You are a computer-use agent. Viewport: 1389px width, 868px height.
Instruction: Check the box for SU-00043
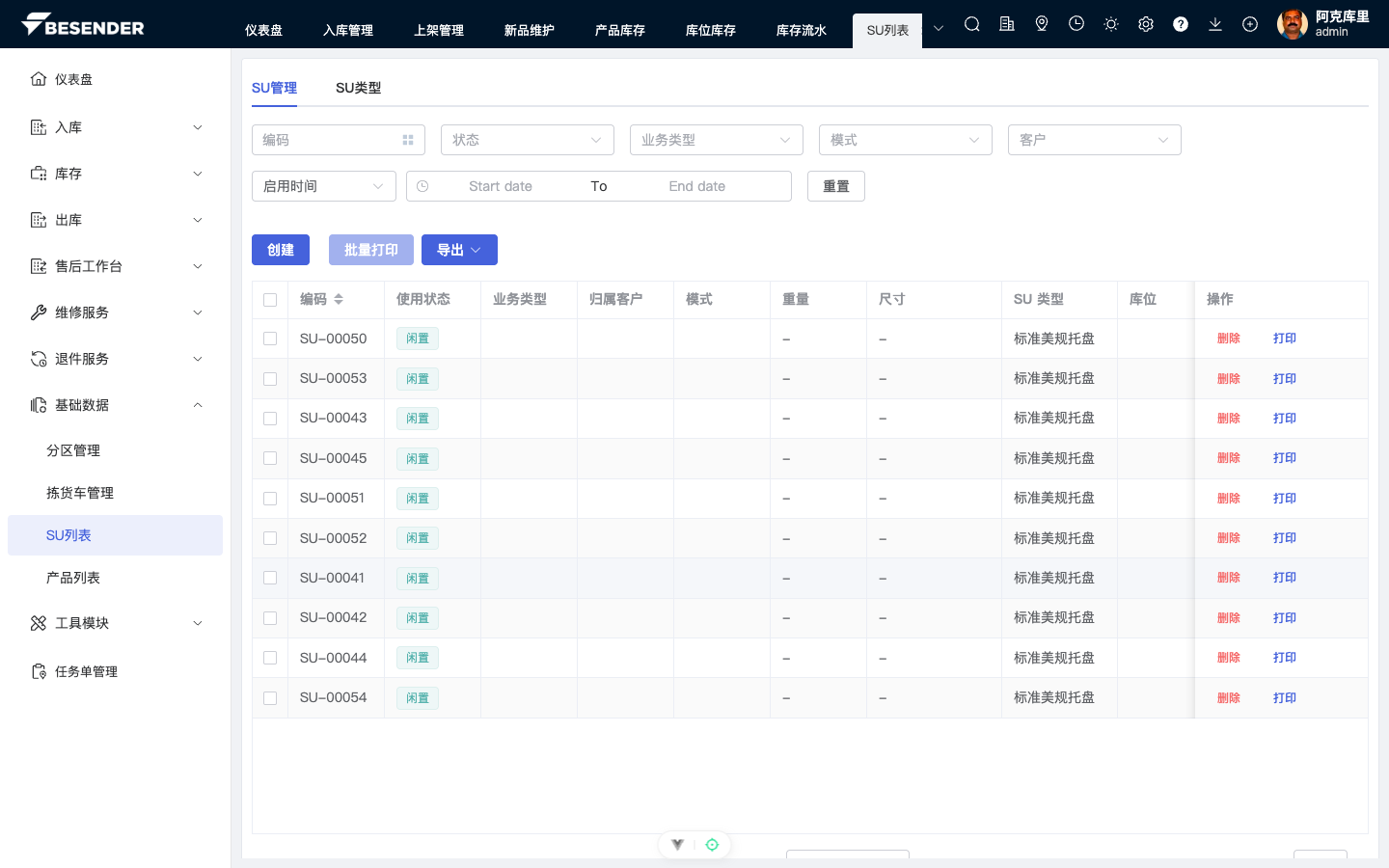270,419
